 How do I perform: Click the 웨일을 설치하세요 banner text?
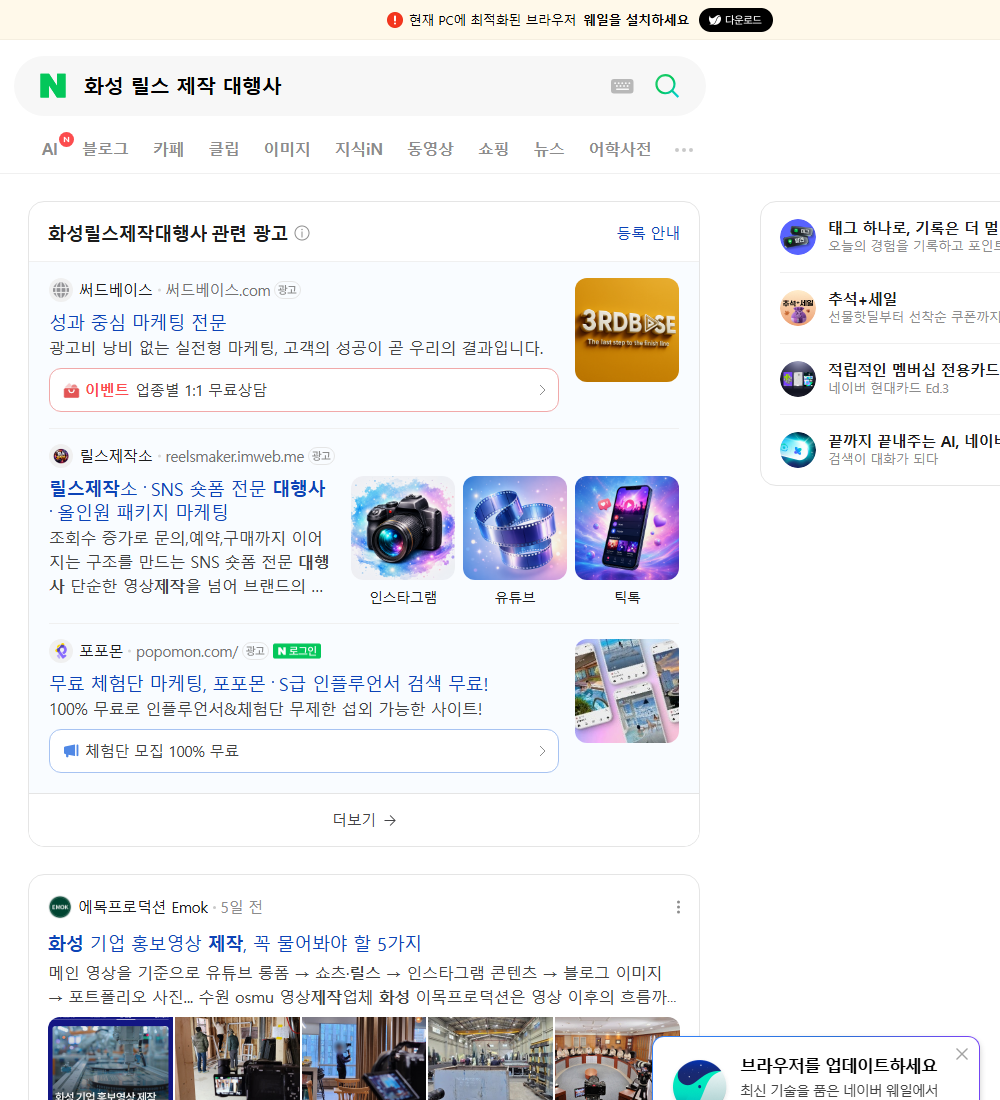coord(636,20)
